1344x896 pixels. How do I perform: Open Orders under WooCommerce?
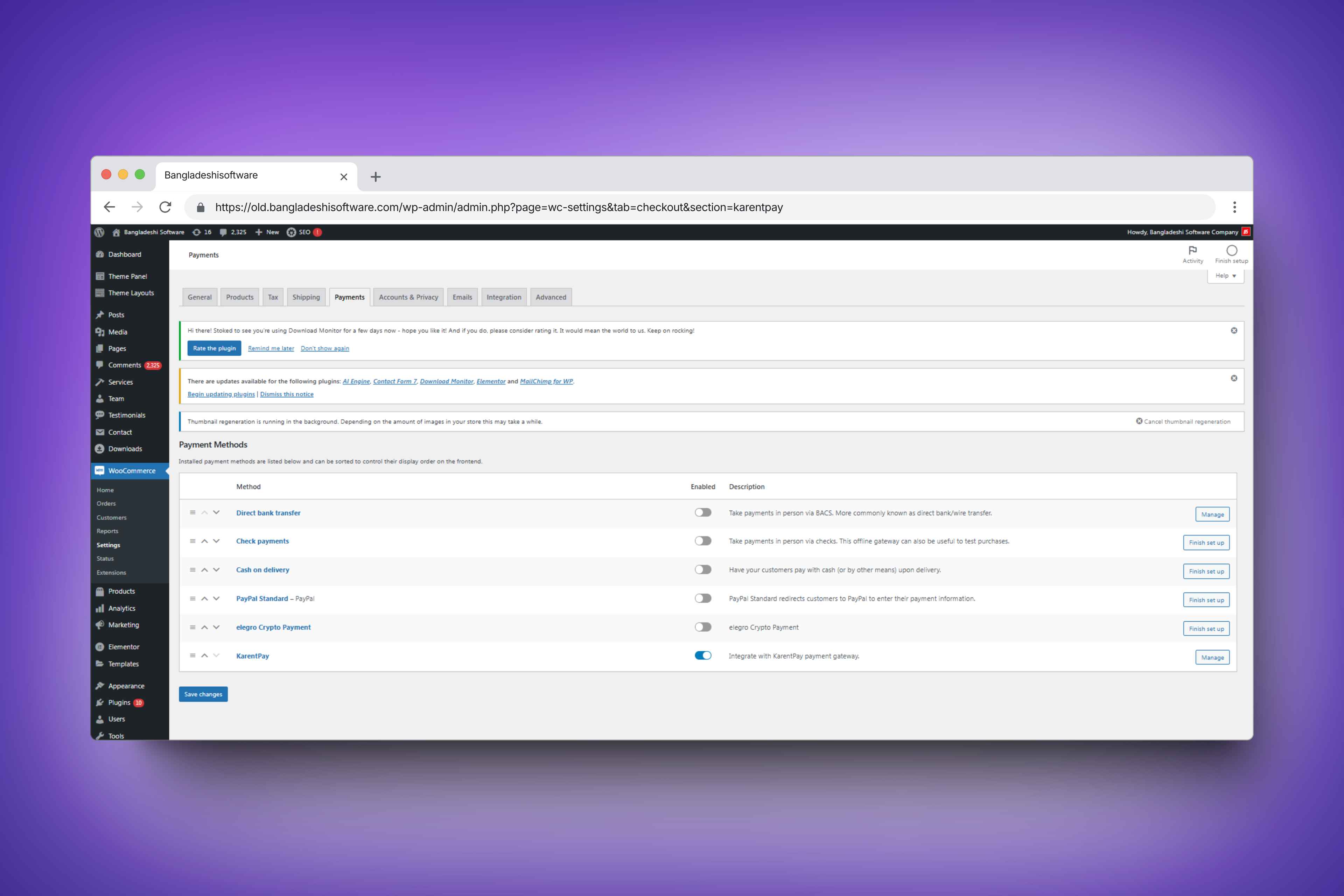(x=106, y=503)
